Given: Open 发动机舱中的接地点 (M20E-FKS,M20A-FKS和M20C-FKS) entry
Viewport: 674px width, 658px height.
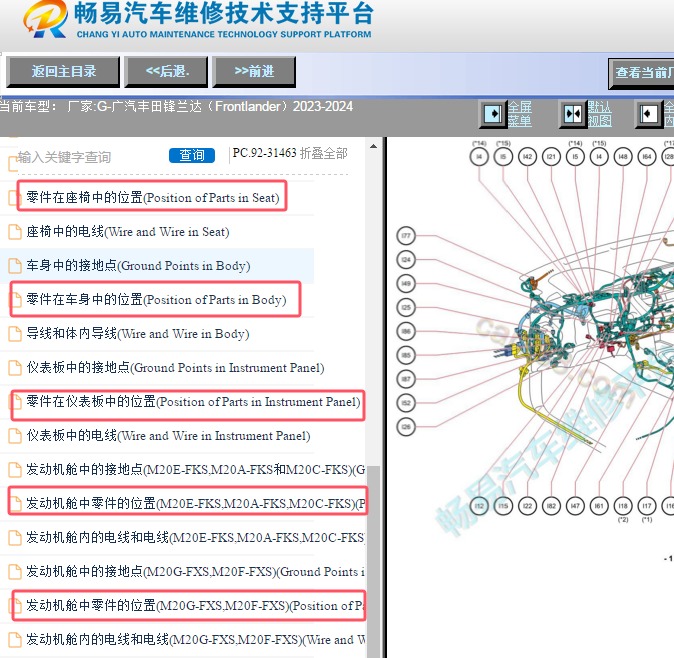Looking at the screenshot, I should tap(196, 469).
